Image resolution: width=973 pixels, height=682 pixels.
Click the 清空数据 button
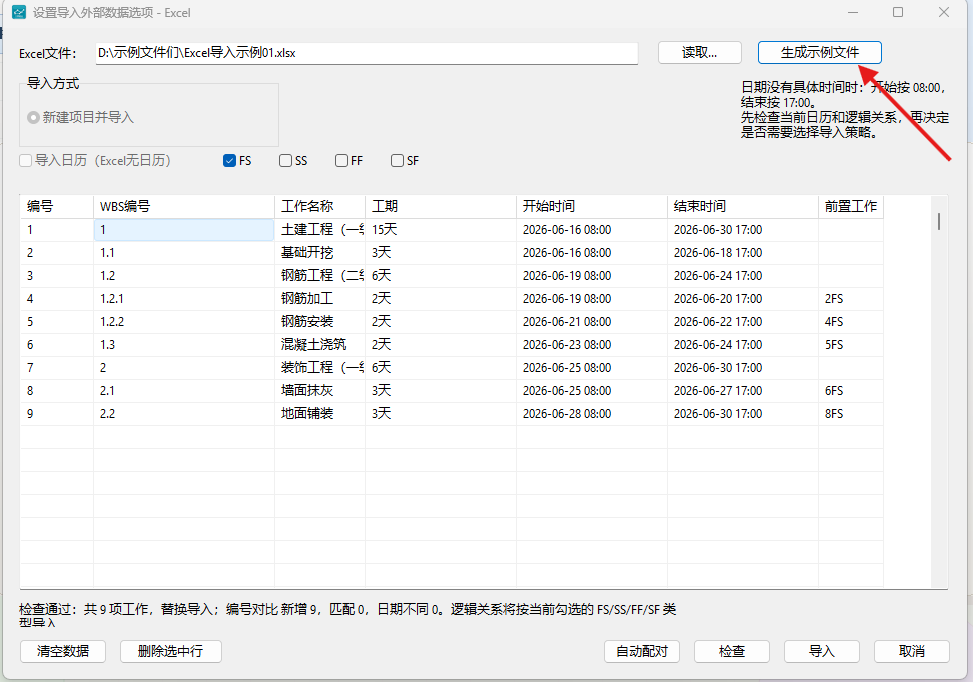tap(63, 651)
